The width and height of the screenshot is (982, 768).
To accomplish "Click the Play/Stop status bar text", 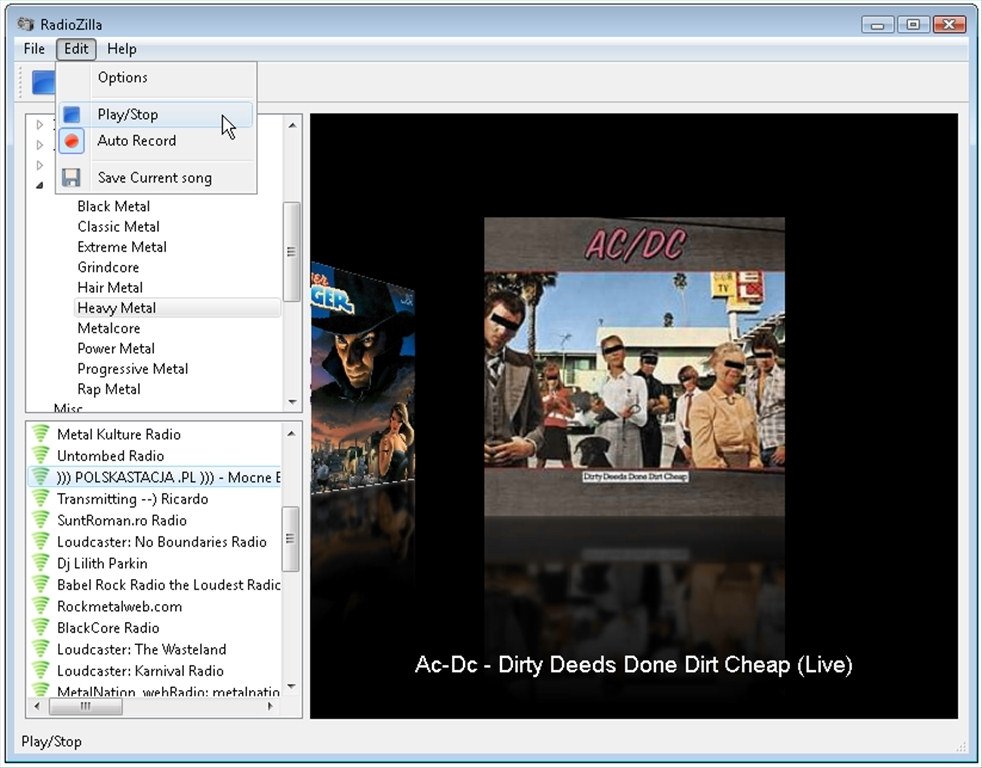I will point(51,742).
